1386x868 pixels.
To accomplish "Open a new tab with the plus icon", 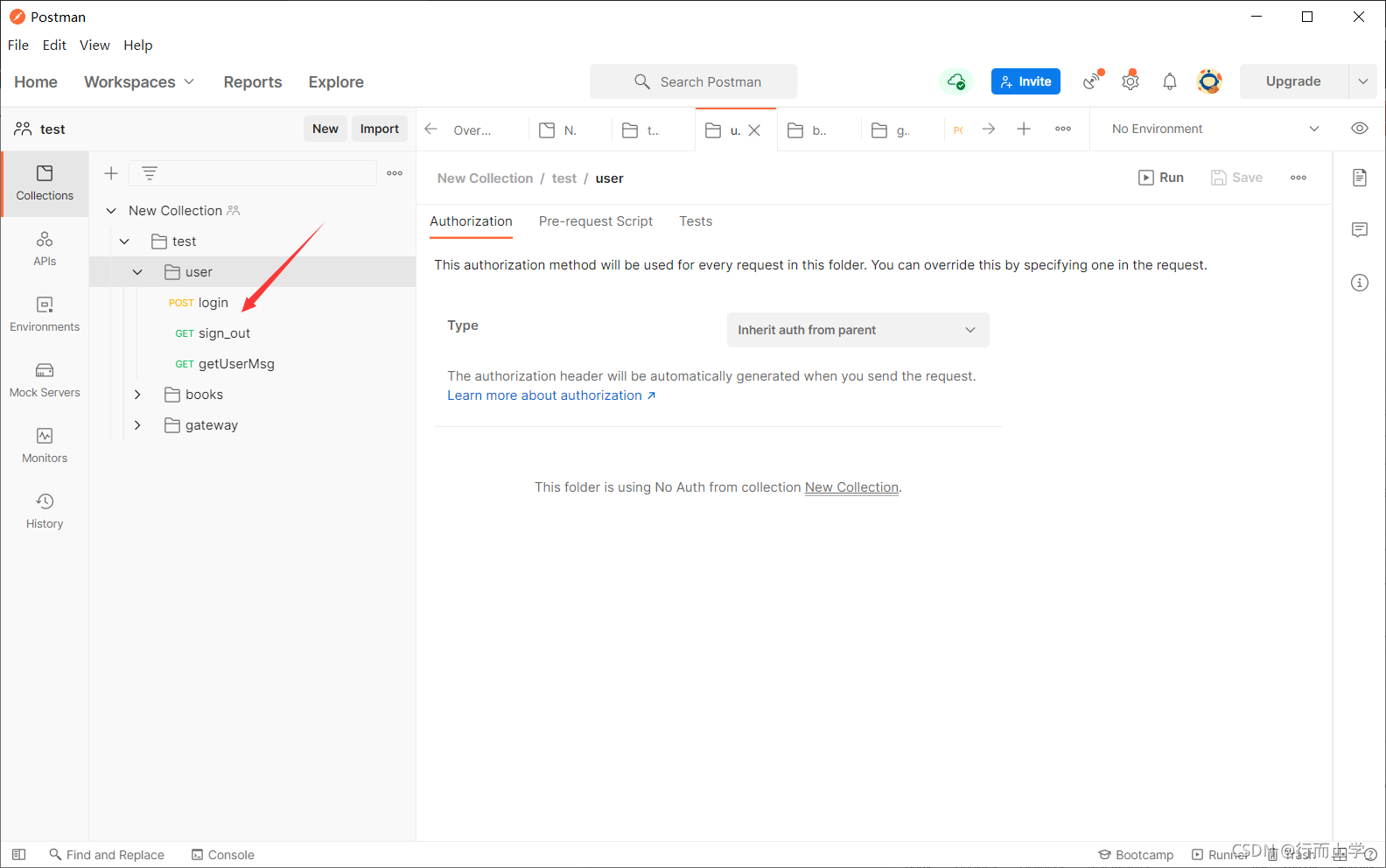I will pos(1024,129).
